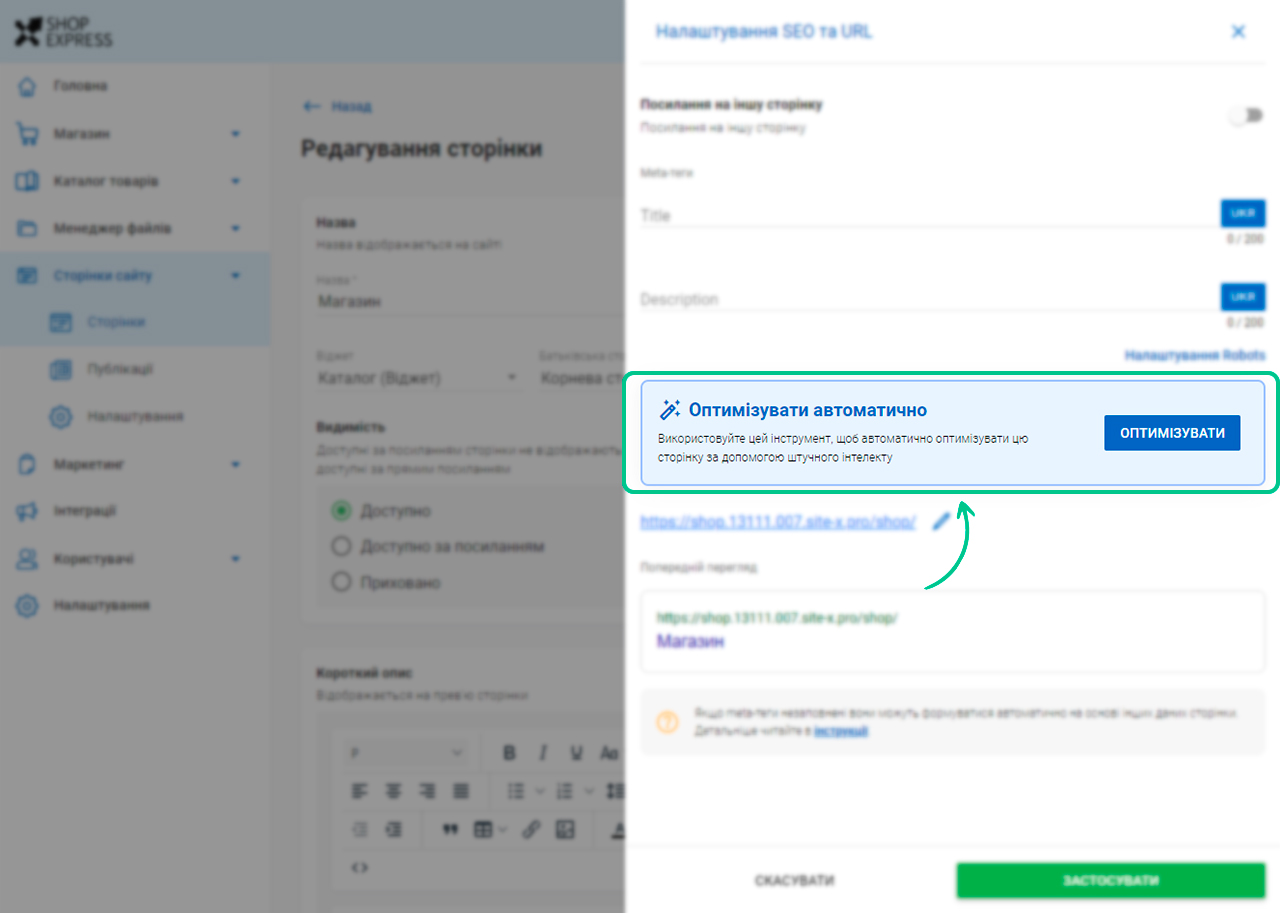Click the Користувачі person icon
The image size is (1280, 913).
click(x=27, y=559)
